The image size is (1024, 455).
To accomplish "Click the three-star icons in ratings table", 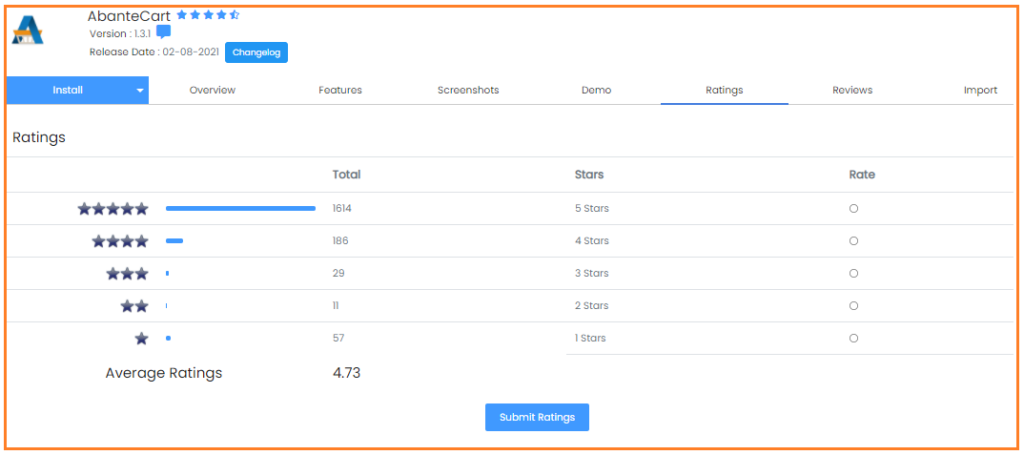I will [x=128, y=274].
